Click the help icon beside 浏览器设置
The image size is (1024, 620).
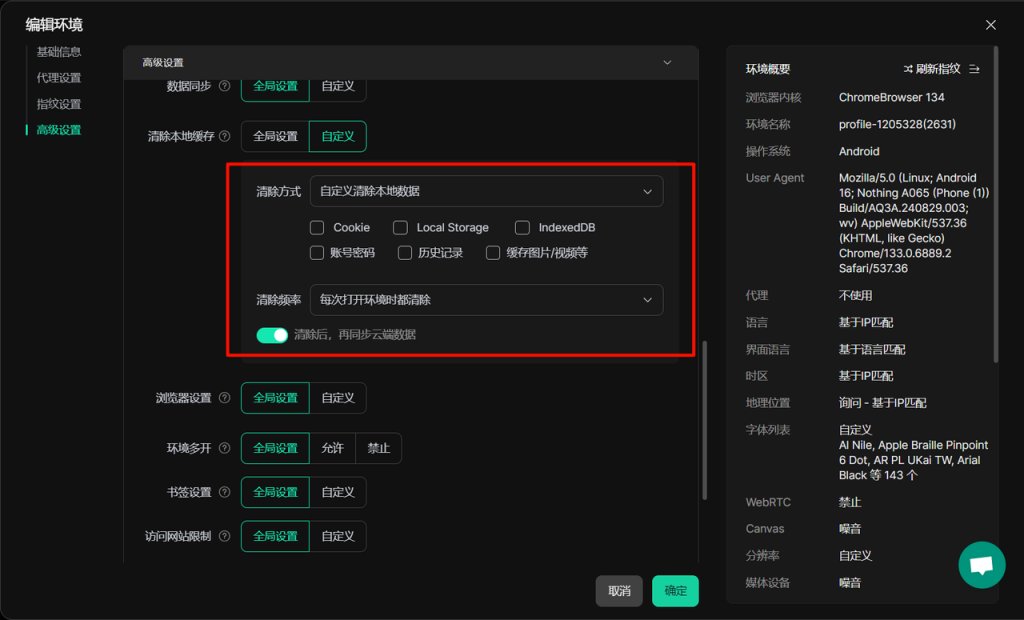tap(224, 398)
